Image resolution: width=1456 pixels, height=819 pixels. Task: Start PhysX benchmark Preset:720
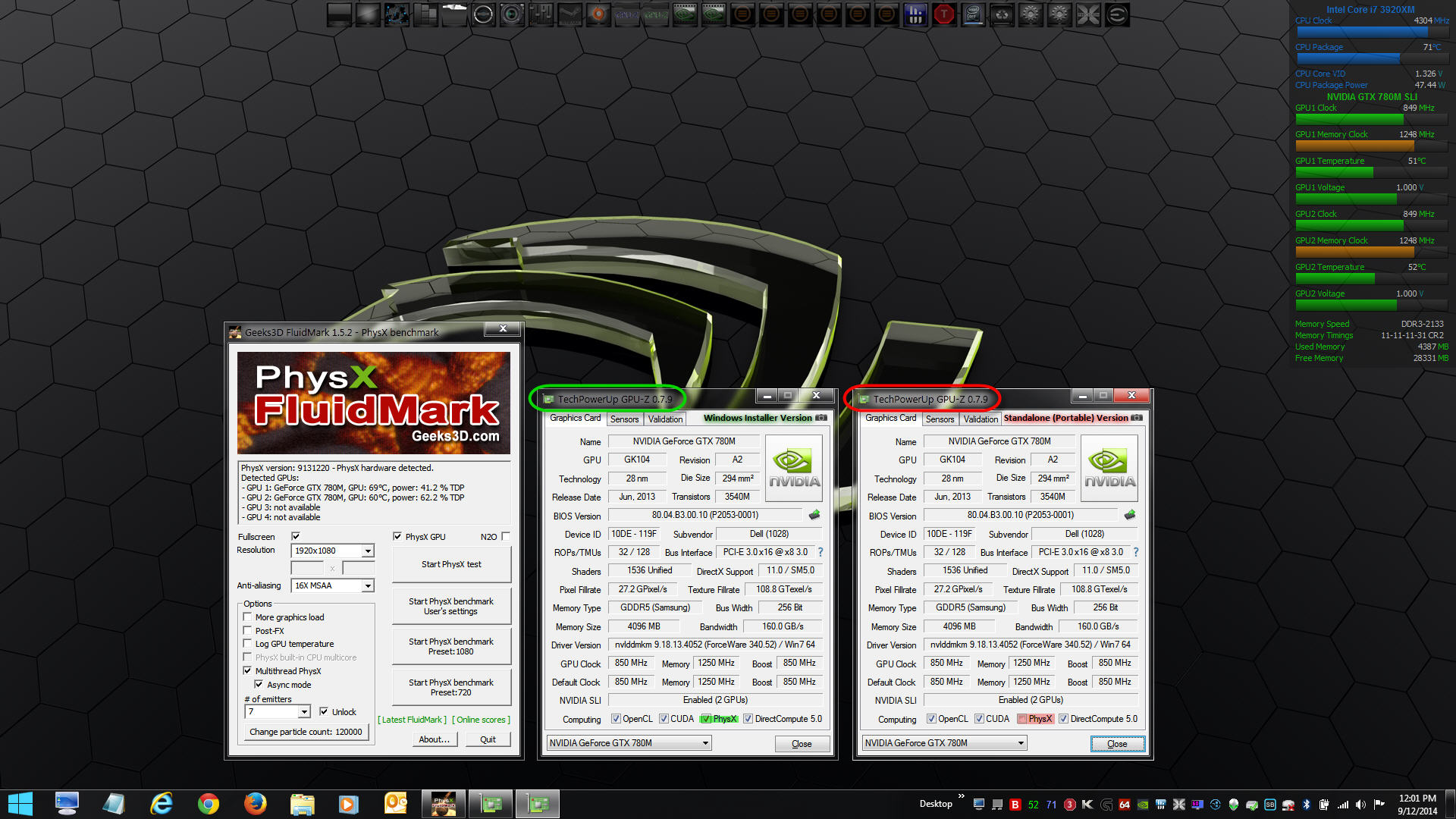[x=451, y=687]
